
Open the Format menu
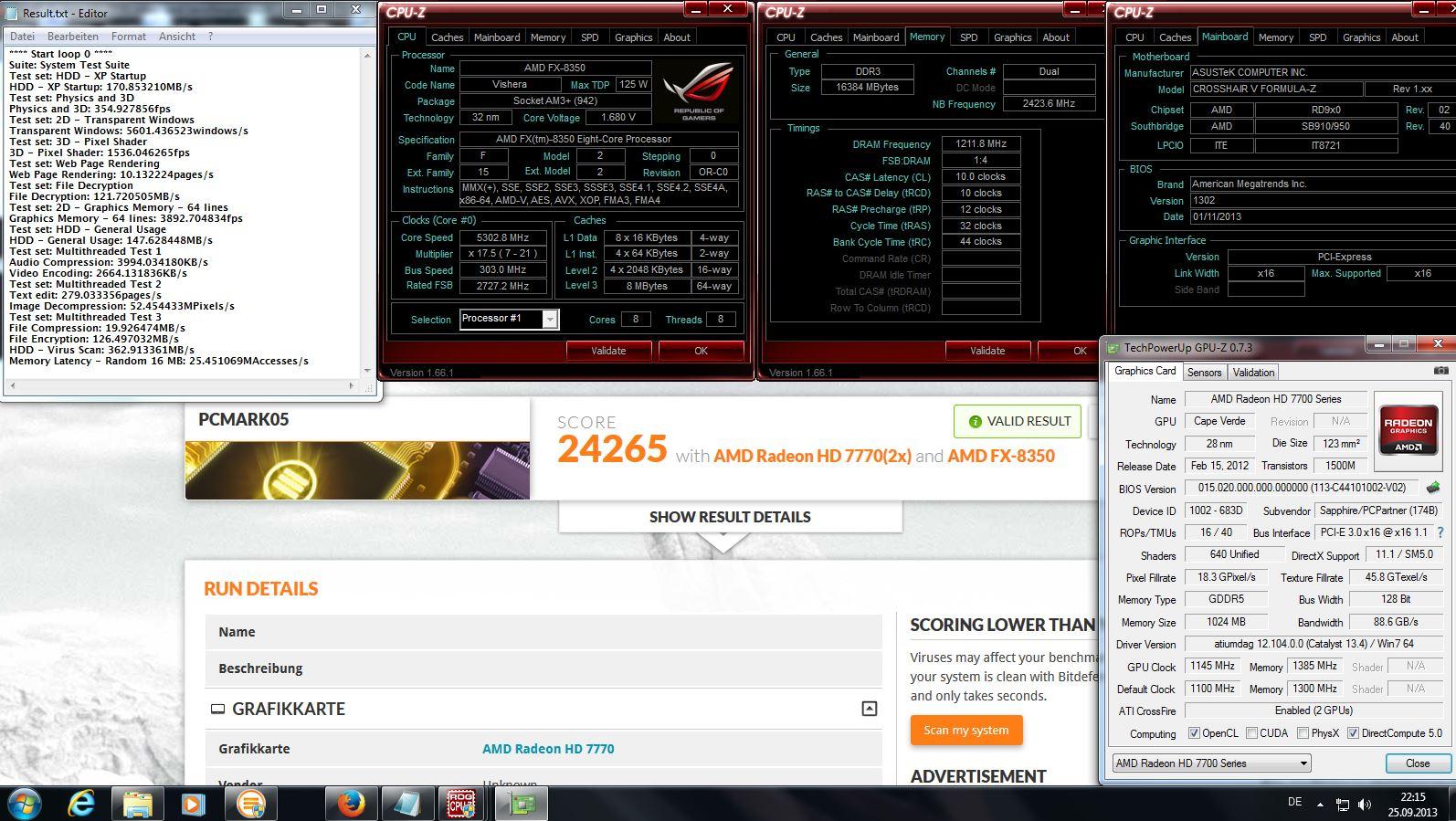click(129, 37)
